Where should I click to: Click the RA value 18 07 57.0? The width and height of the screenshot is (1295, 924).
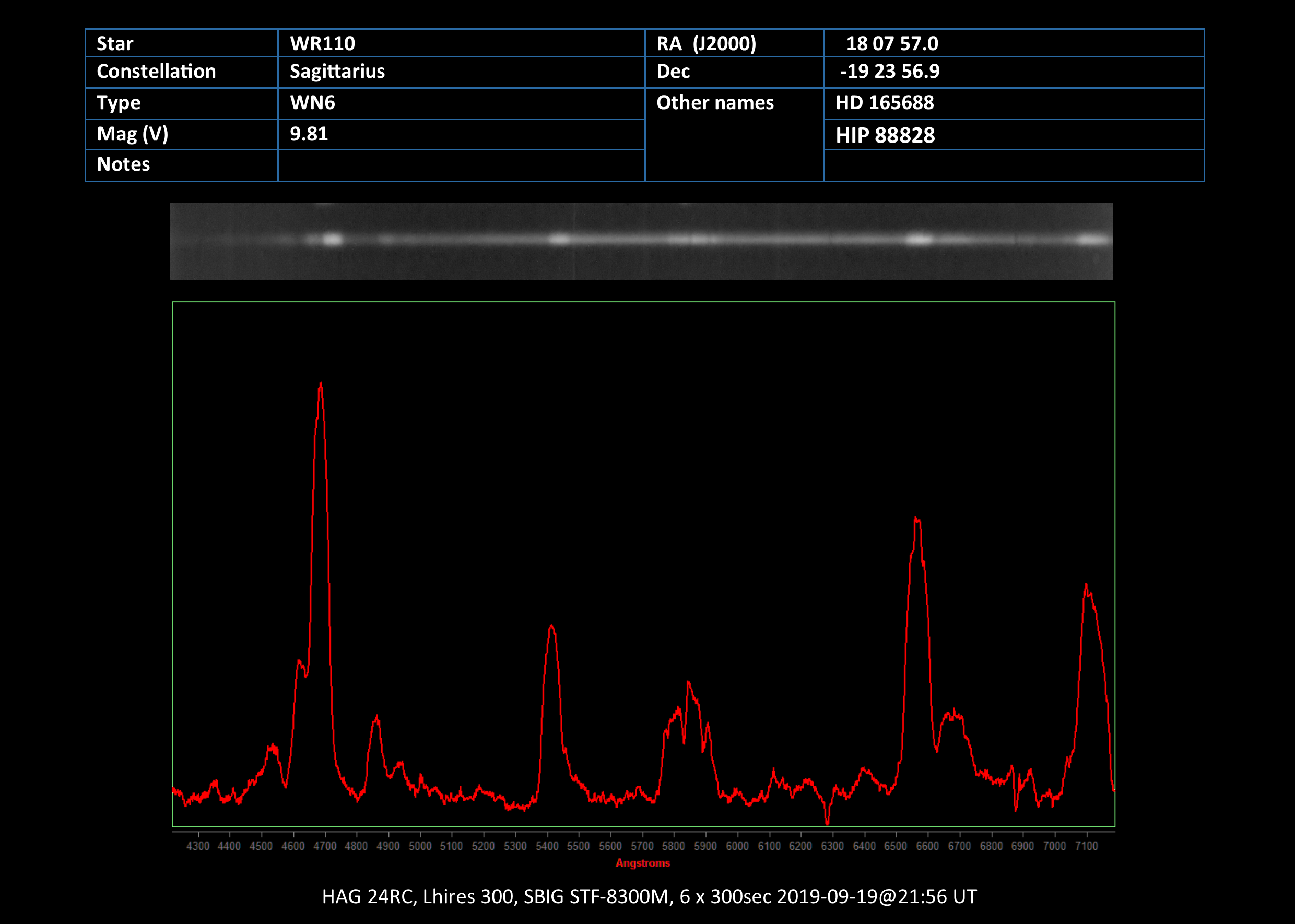[891, 43]
